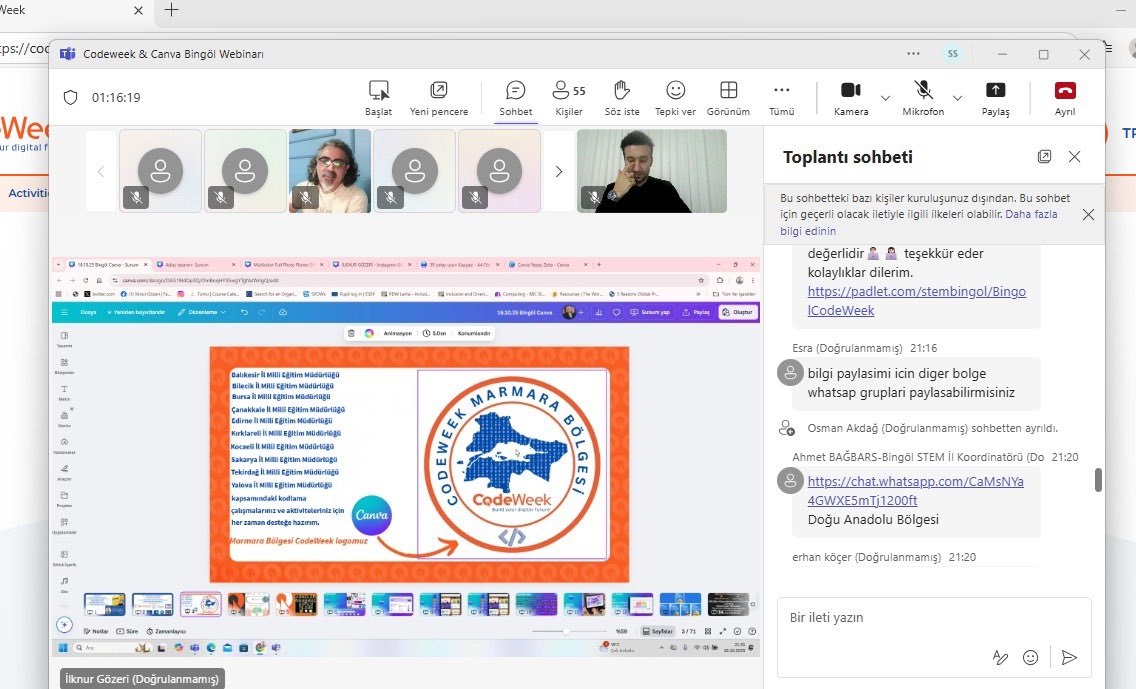Viewport: 1136px width, 689px height.
Task: Open the emoji picker in compose box
Action: [x=1030, y=657]
